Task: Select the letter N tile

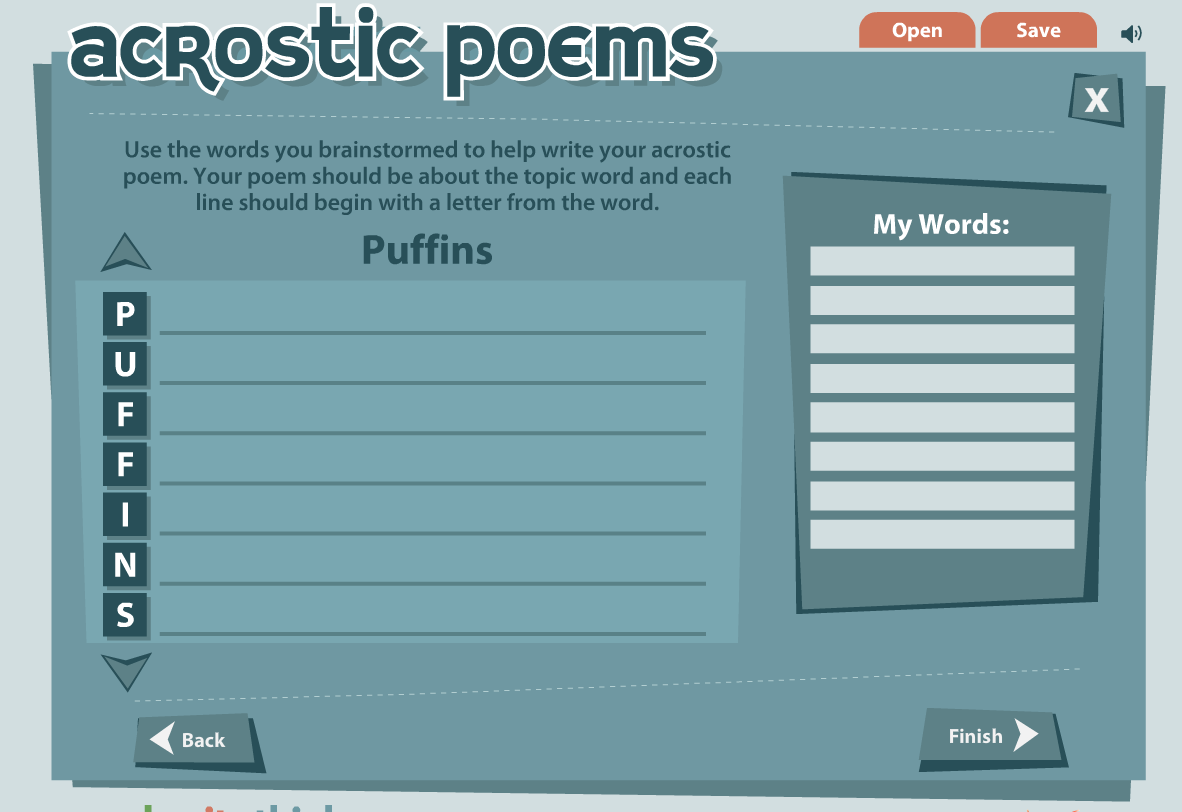Action: (126, 564)
